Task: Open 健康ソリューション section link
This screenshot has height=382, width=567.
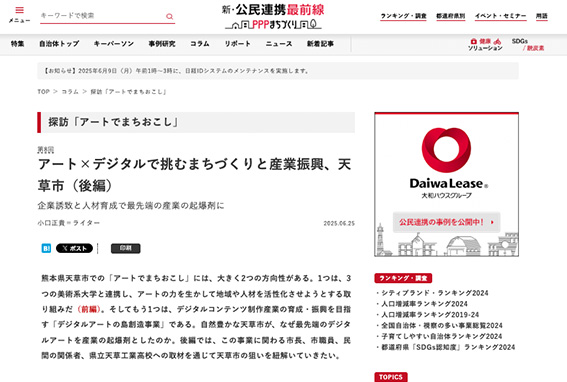Action: tap(485, 44)
